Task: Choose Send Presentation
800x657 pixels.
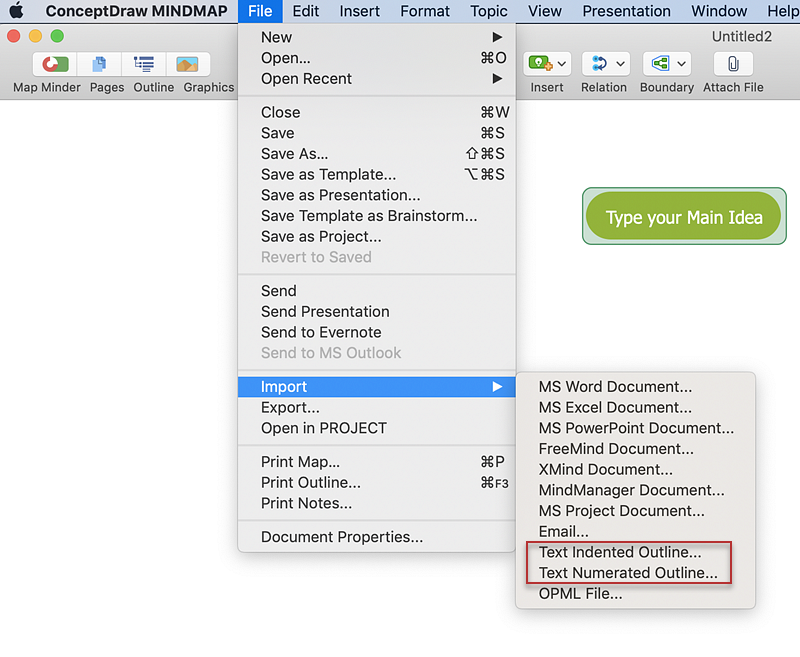Action: click(x=377, y=311)
